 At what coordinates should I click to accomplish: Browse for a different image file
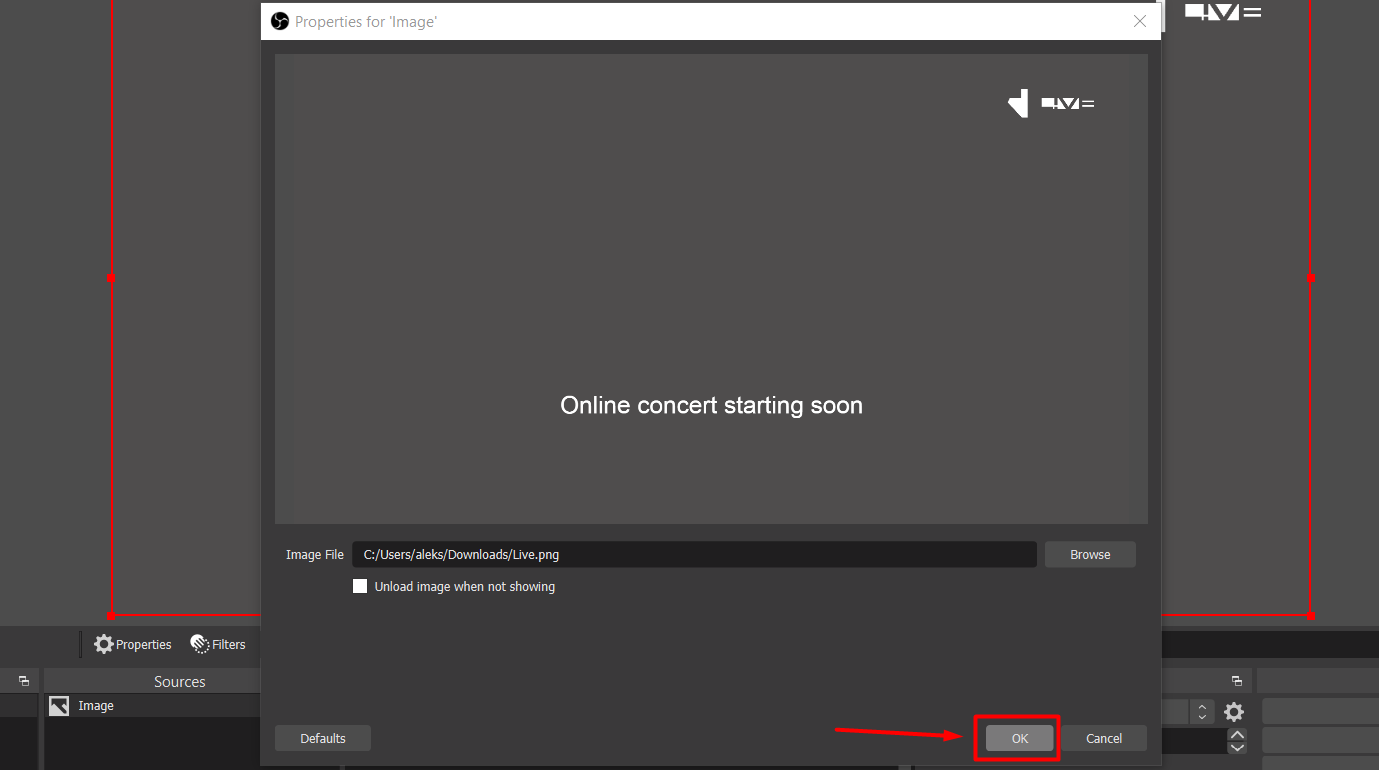point(1090,554)
